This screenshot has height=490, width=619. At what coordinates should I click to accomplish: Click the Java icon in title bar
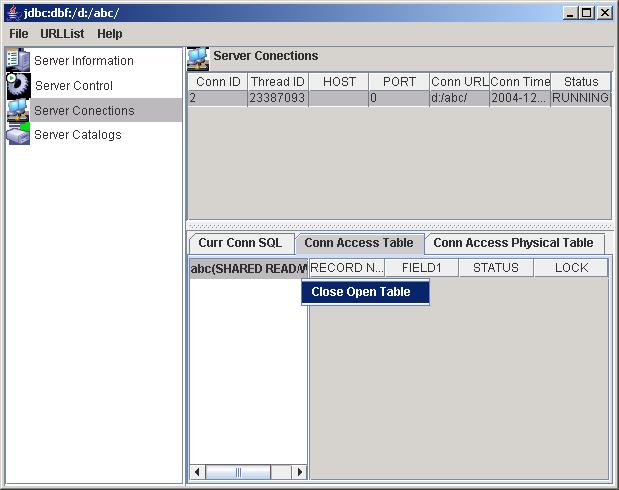[12, 12]
